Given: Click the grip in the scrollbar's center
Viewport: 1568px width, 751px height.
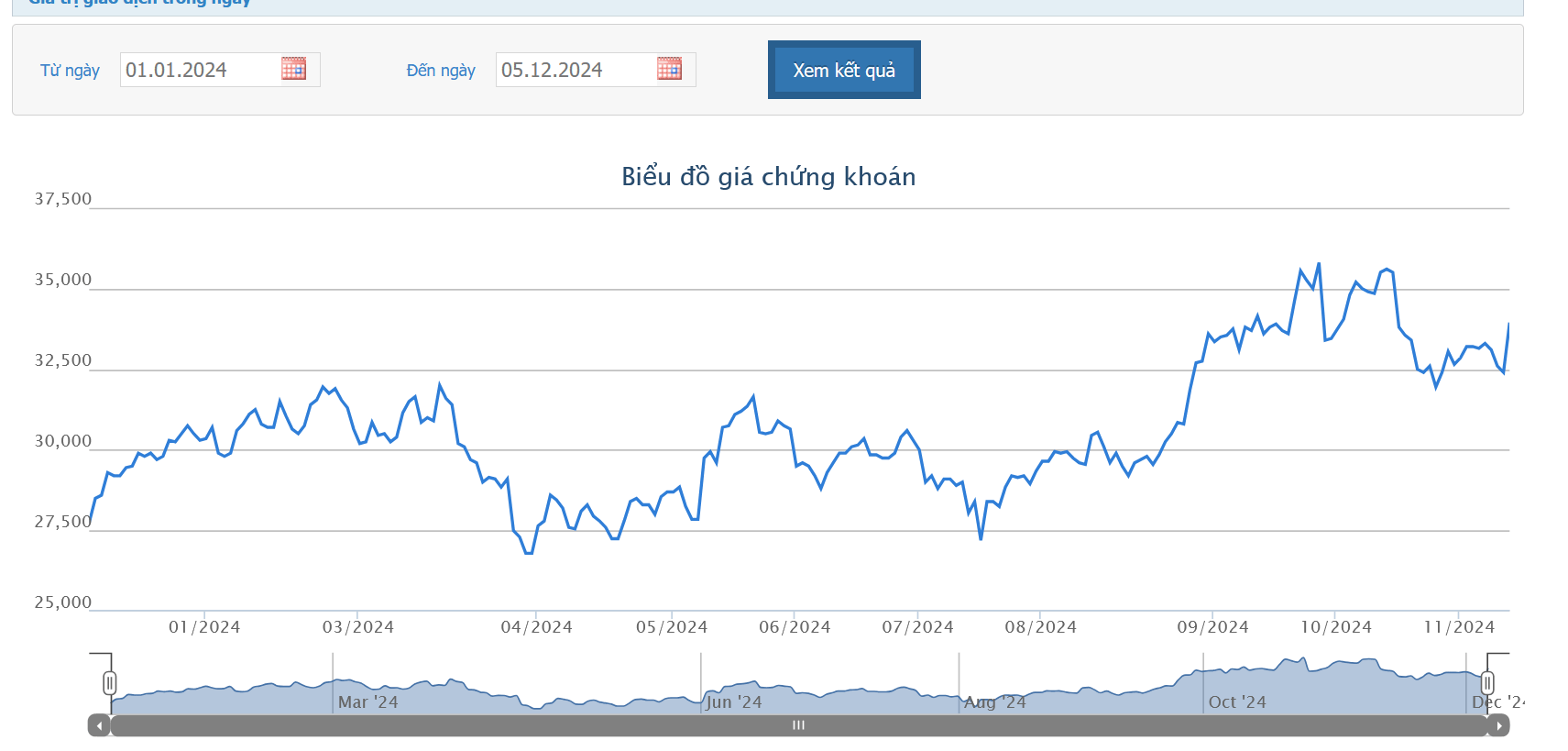Looking at the screenshot, I should point(798,725).
